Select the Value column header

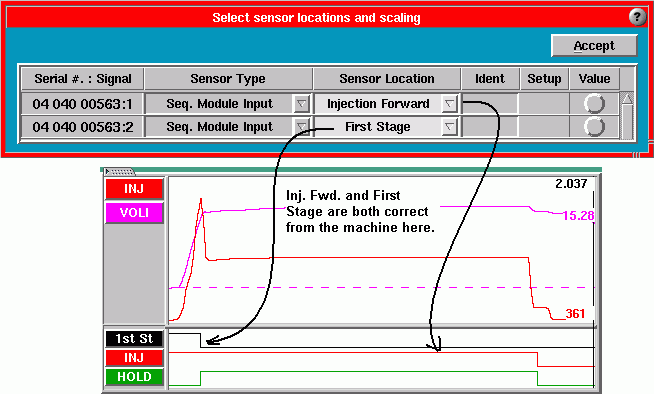pyautogui.click(x=594, y=79)
